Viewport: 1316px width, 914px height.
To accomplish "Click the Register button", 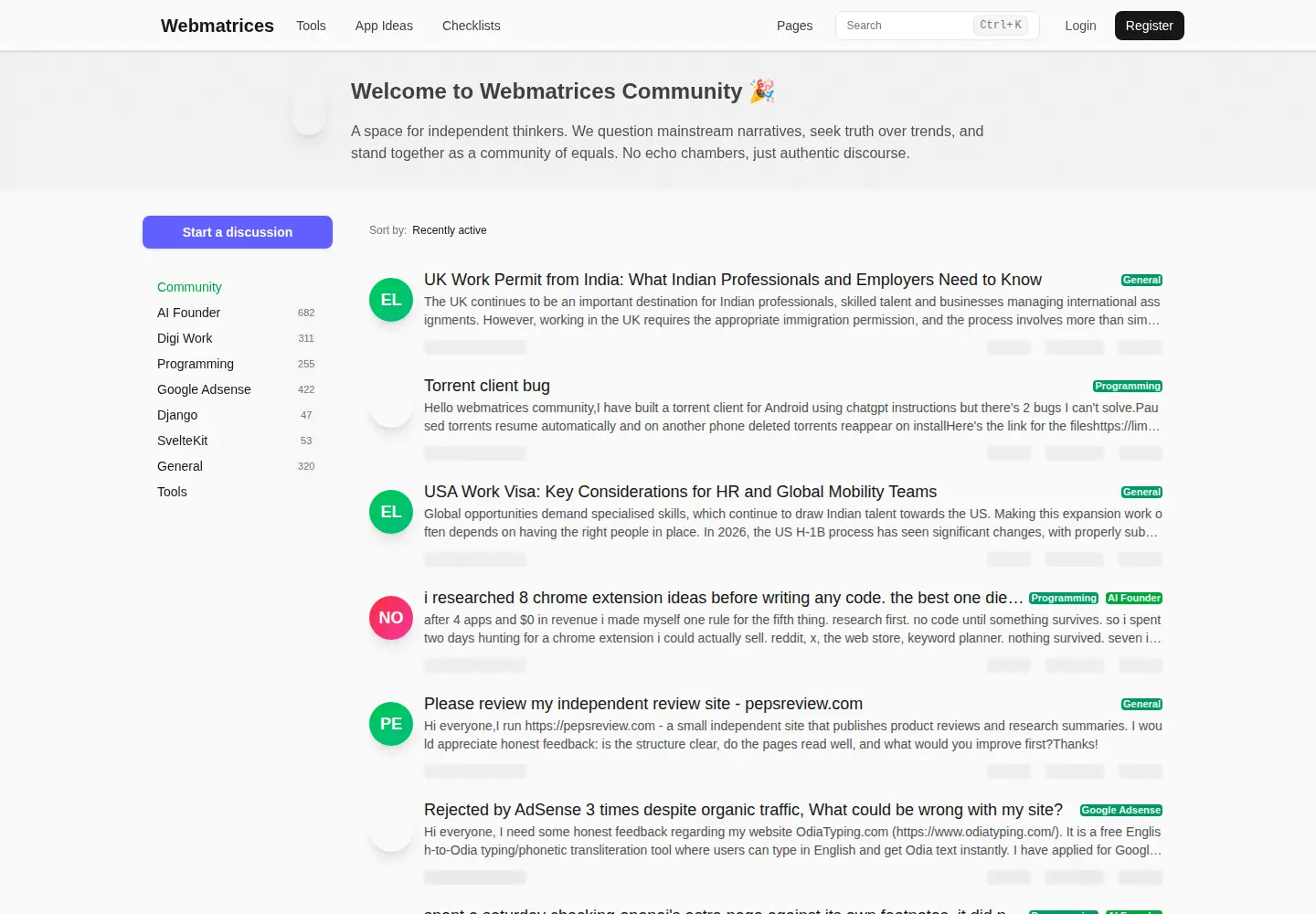I will pos(1150,26).
